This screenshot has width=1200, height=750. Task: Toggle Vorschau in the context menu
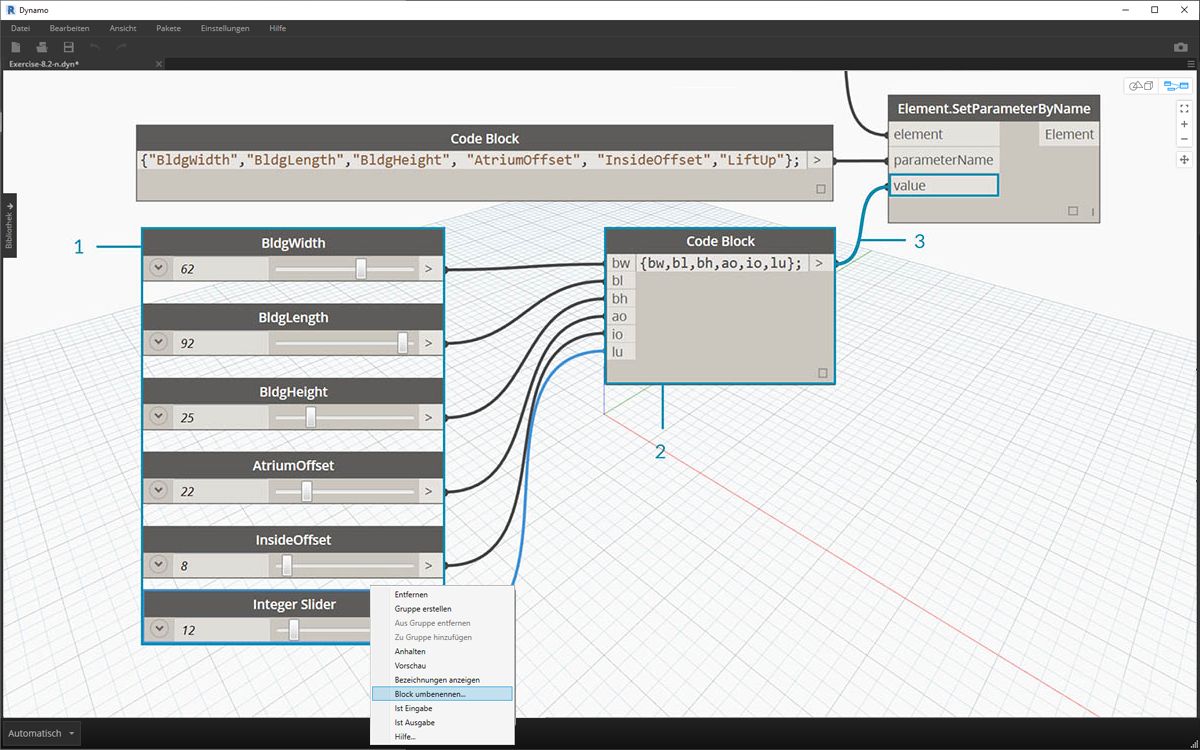(x=442, y=665)
